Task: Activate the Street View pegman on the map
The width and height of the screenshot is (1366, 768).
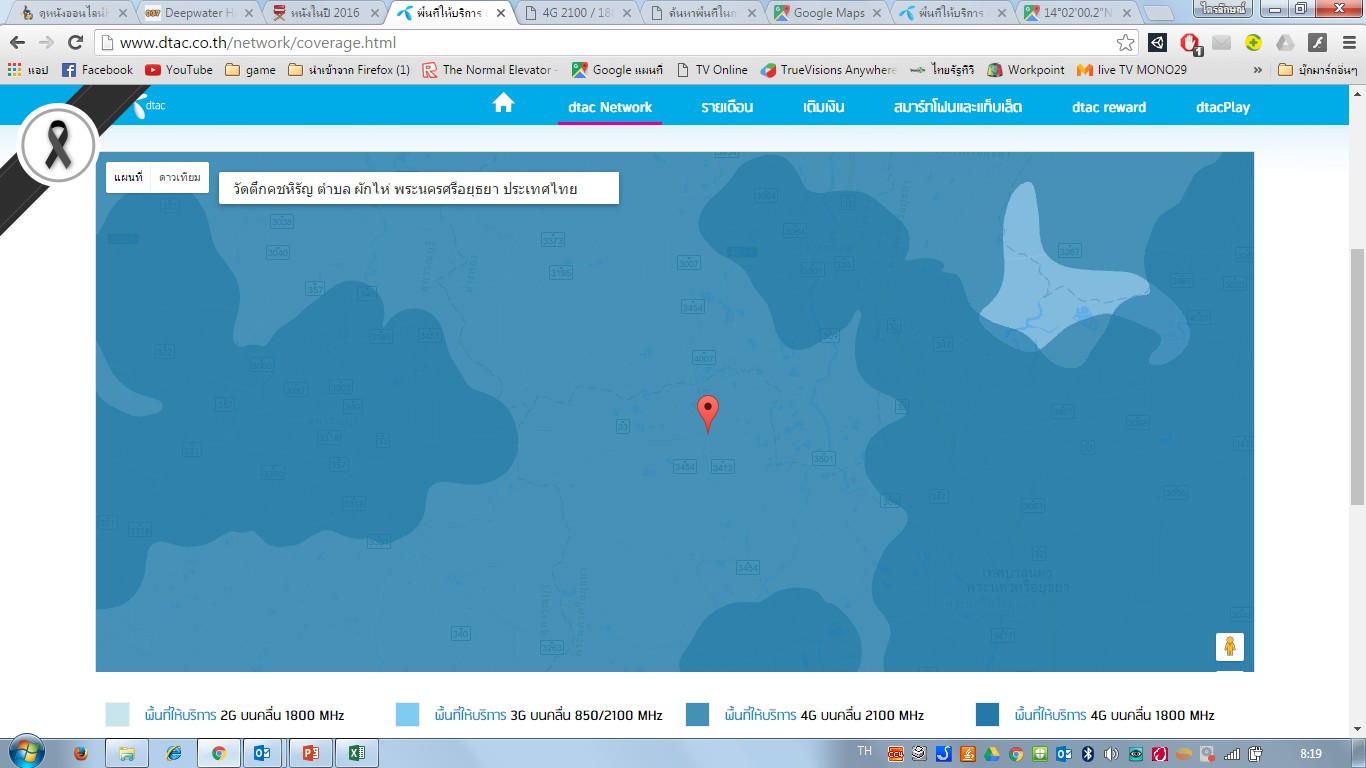Action: [x=1230, y=647]
